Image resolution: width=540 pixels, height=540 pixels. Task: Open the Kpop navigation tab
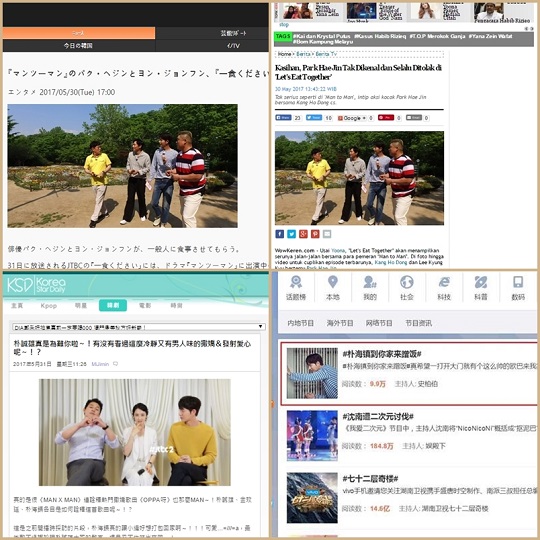click(49, 305)
